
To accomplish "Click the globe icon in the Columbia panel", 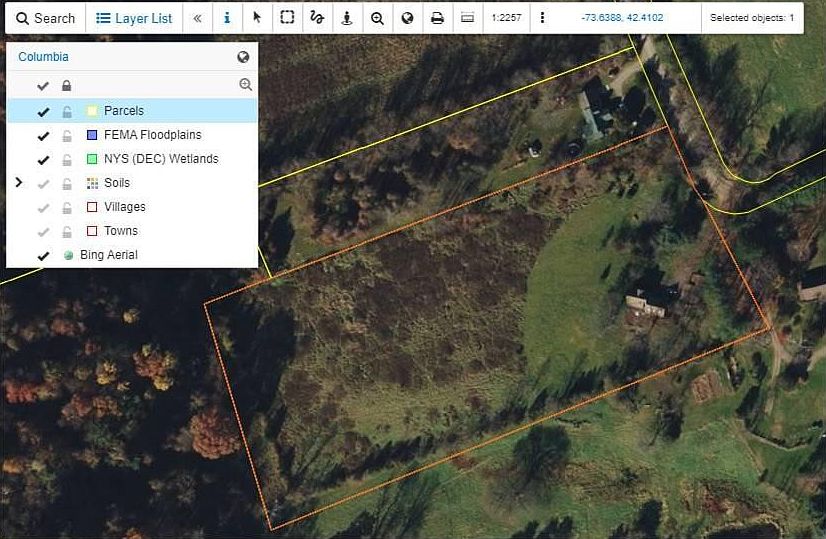I will point(243,58).
